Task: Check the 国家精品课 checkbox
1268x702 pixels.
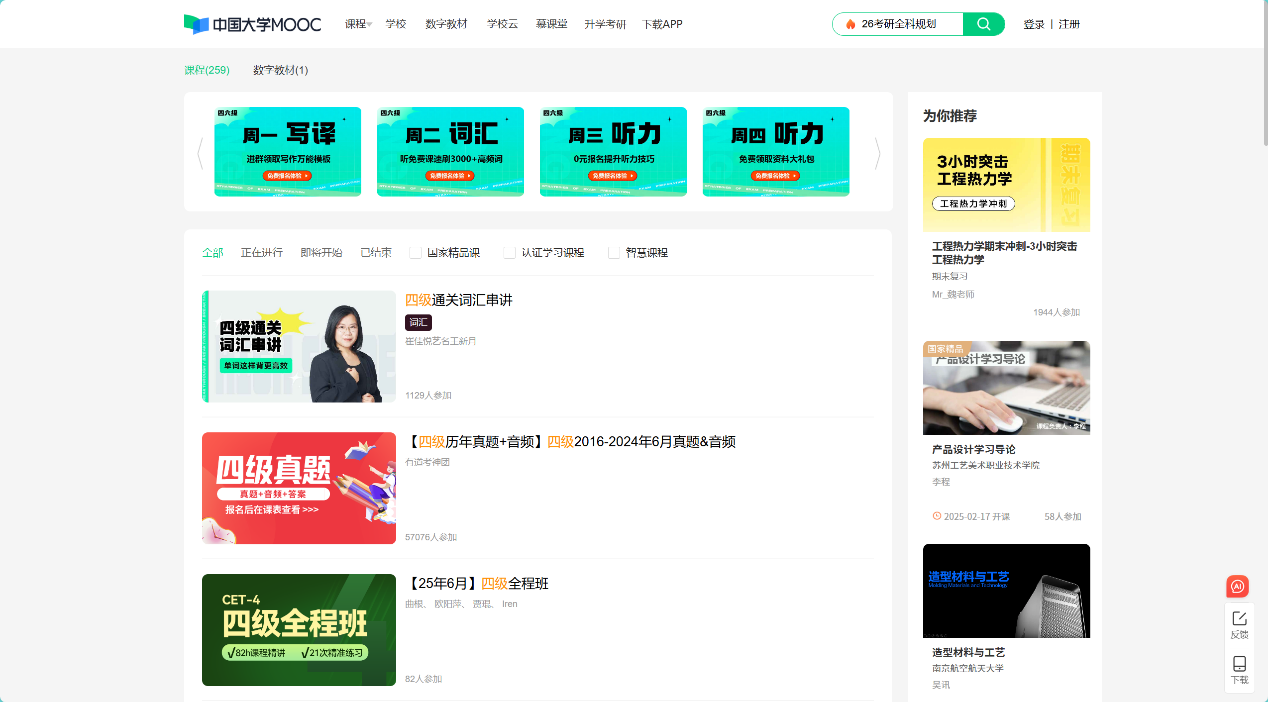Action: click(x=416, y=253)
